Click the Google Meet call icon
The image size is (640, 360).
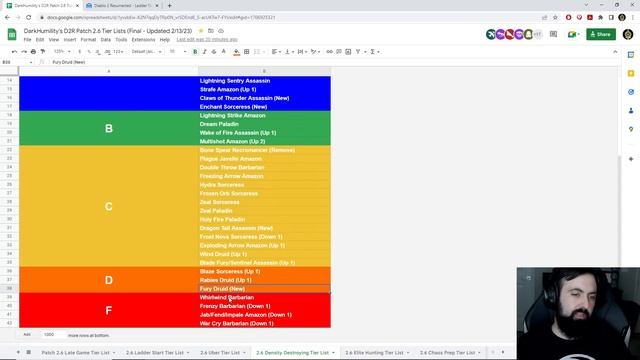point(573,34)
